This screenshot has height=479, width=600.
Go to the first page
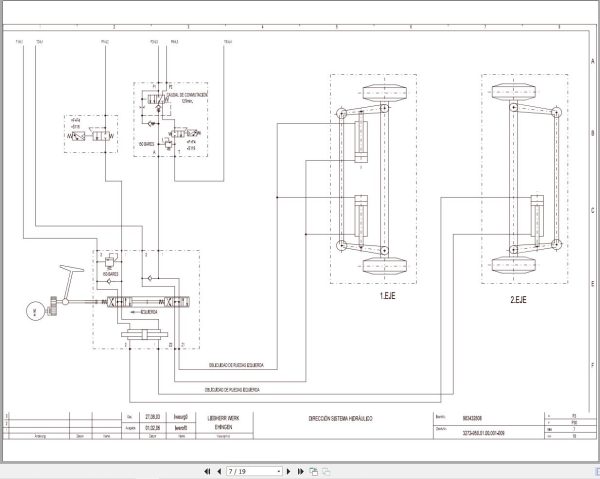pyautogui.click(x=207, y=471)
